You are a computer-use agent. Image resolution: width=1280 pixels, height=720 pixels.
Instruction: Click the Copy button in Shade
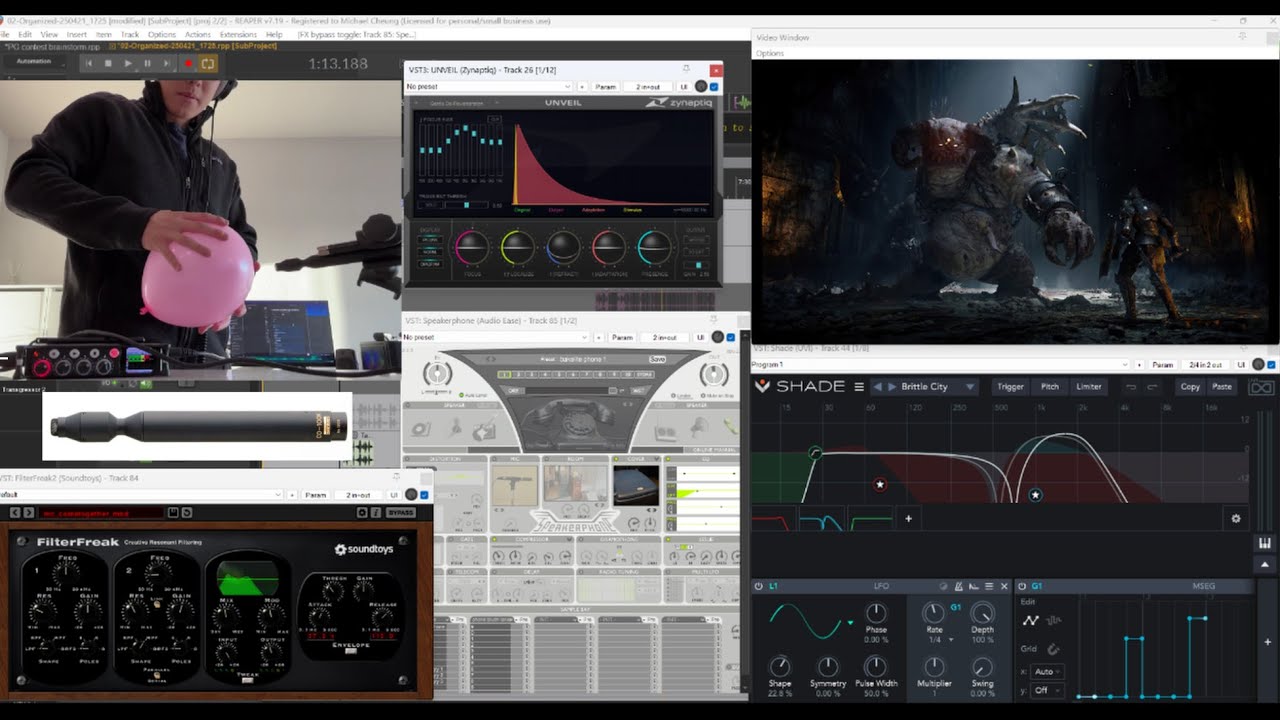tap(1190, 386)
